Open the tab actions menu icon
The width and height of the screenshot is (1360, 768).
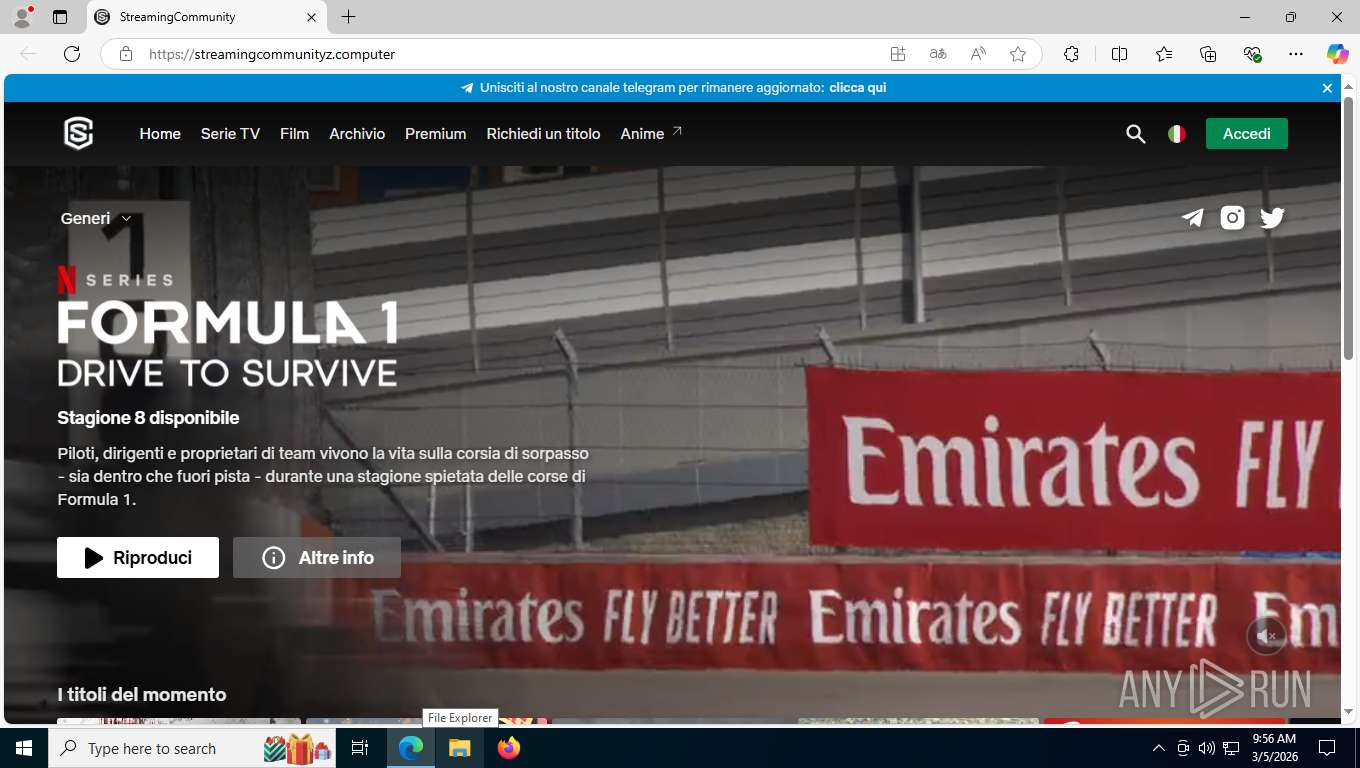pyautogui.click(x=60, y=17)
